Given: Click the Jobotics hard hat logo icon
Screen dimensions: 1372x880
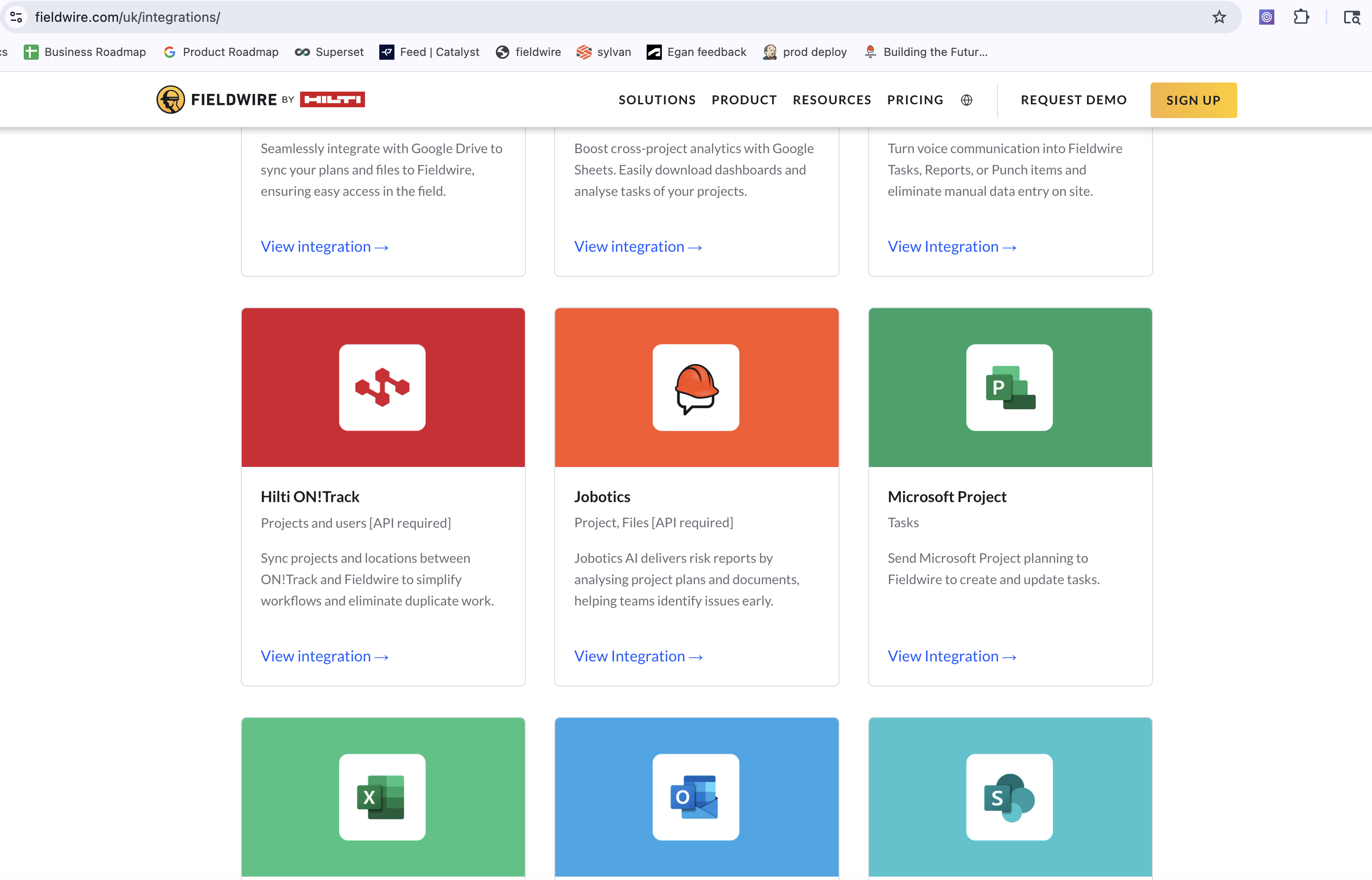Looking at the screenshot, I should (x=695, y=387).
